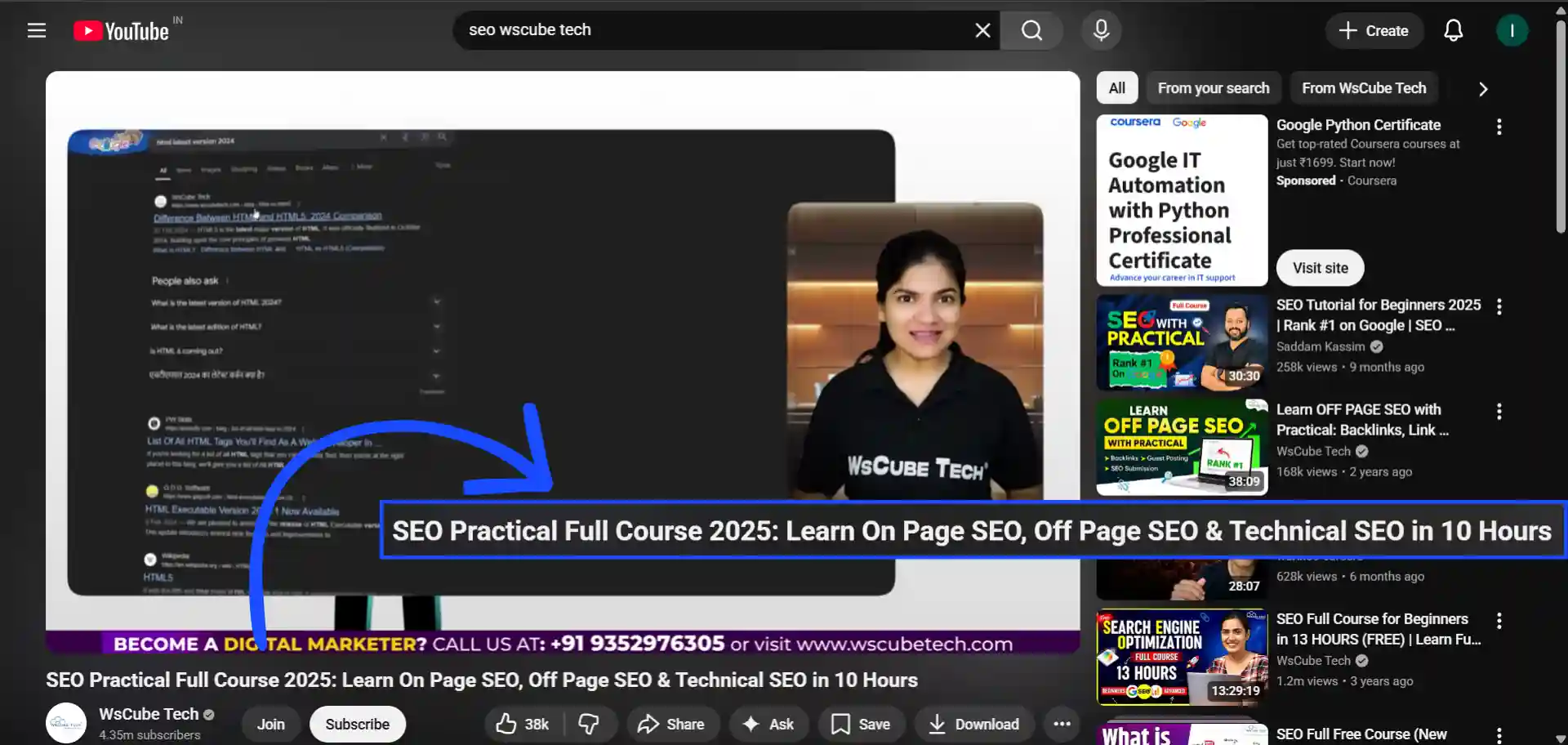Open options for Google Python Certificate ad
The width and height of the screenshot is (1568, 745).
pyautogui.click(x=1499, y=127)
